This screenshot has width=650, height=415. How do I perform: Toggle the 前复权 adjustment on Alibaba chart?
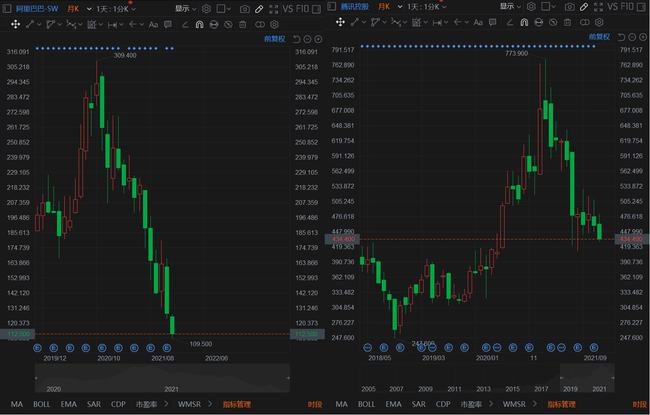(274, 37)
